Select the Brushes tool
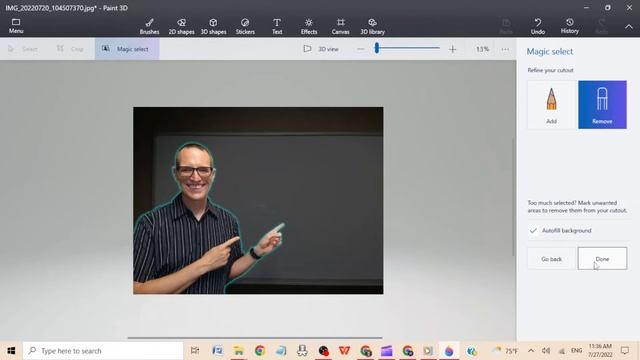640x360 pixels. tap(149, 26)
